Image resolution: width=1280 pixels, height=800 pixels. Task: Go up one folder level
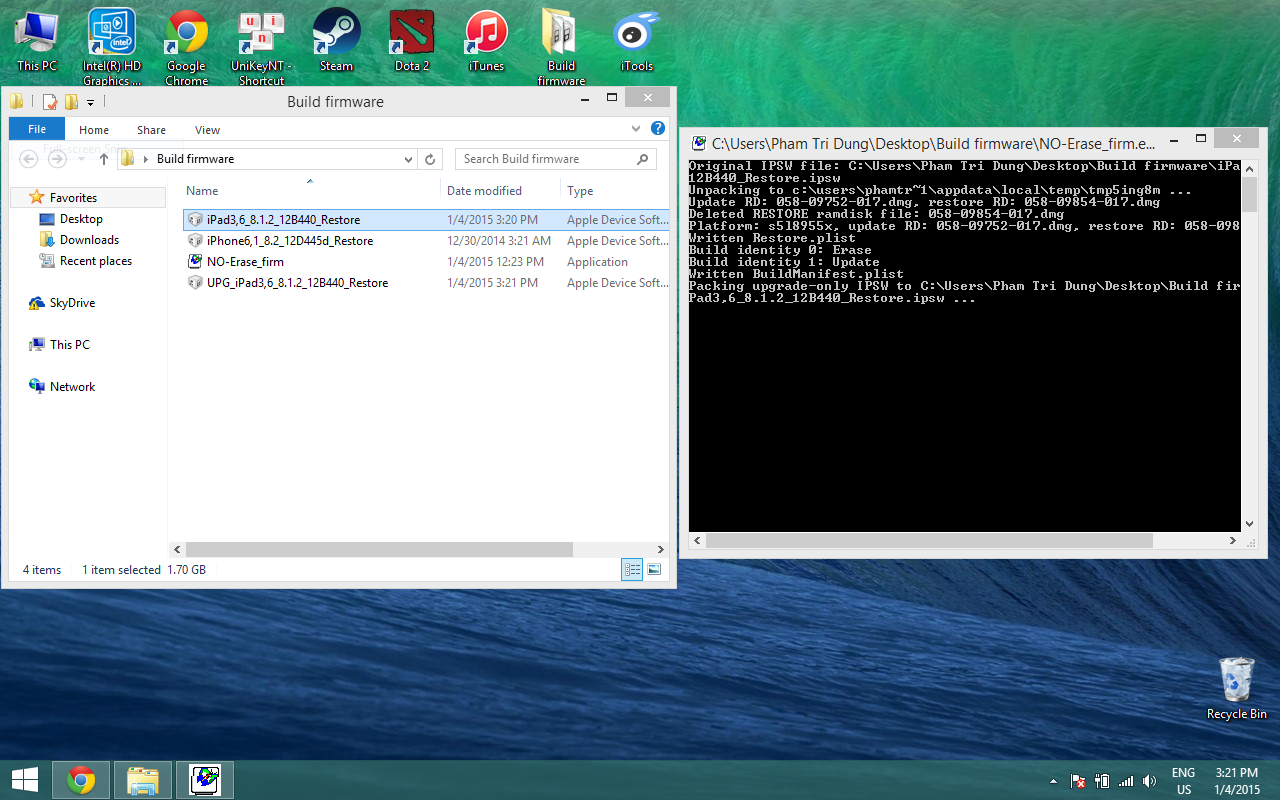point(104,159)
